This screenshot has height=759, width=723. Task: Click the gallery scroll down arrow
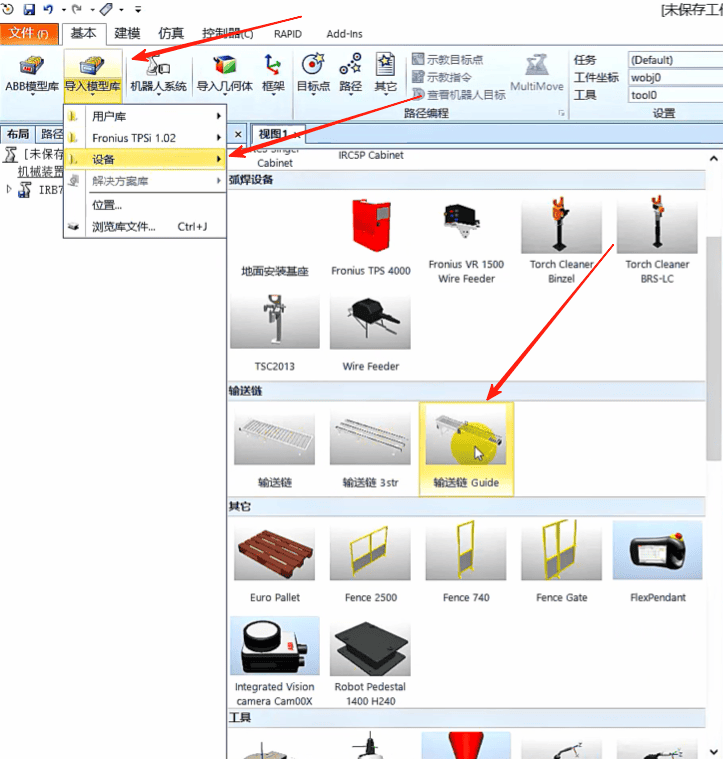pyautogui.click(x=714, y=751)
